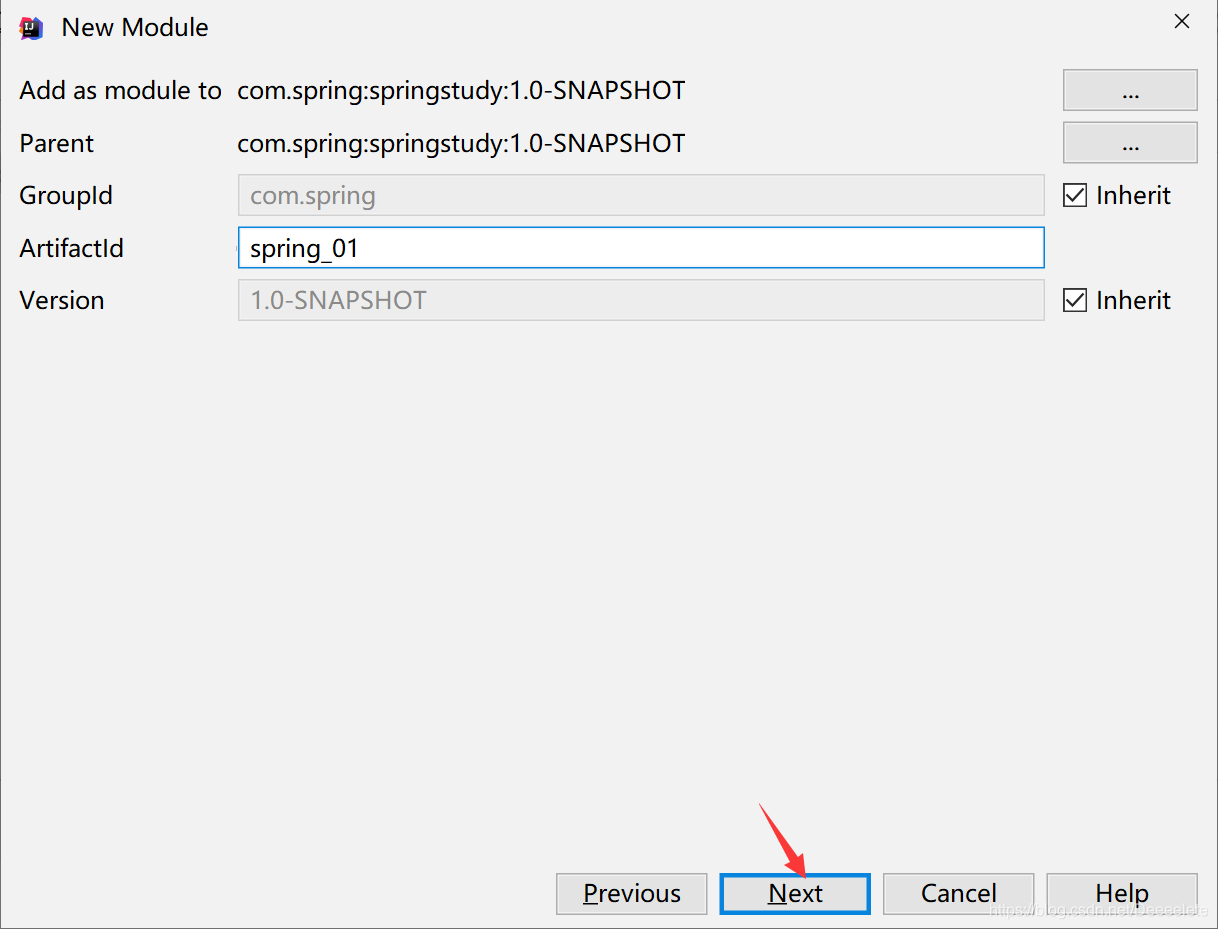1218x929 pixels.
Task: Browse for 'Add as module to' project
Action: [x=1130, y=90]
